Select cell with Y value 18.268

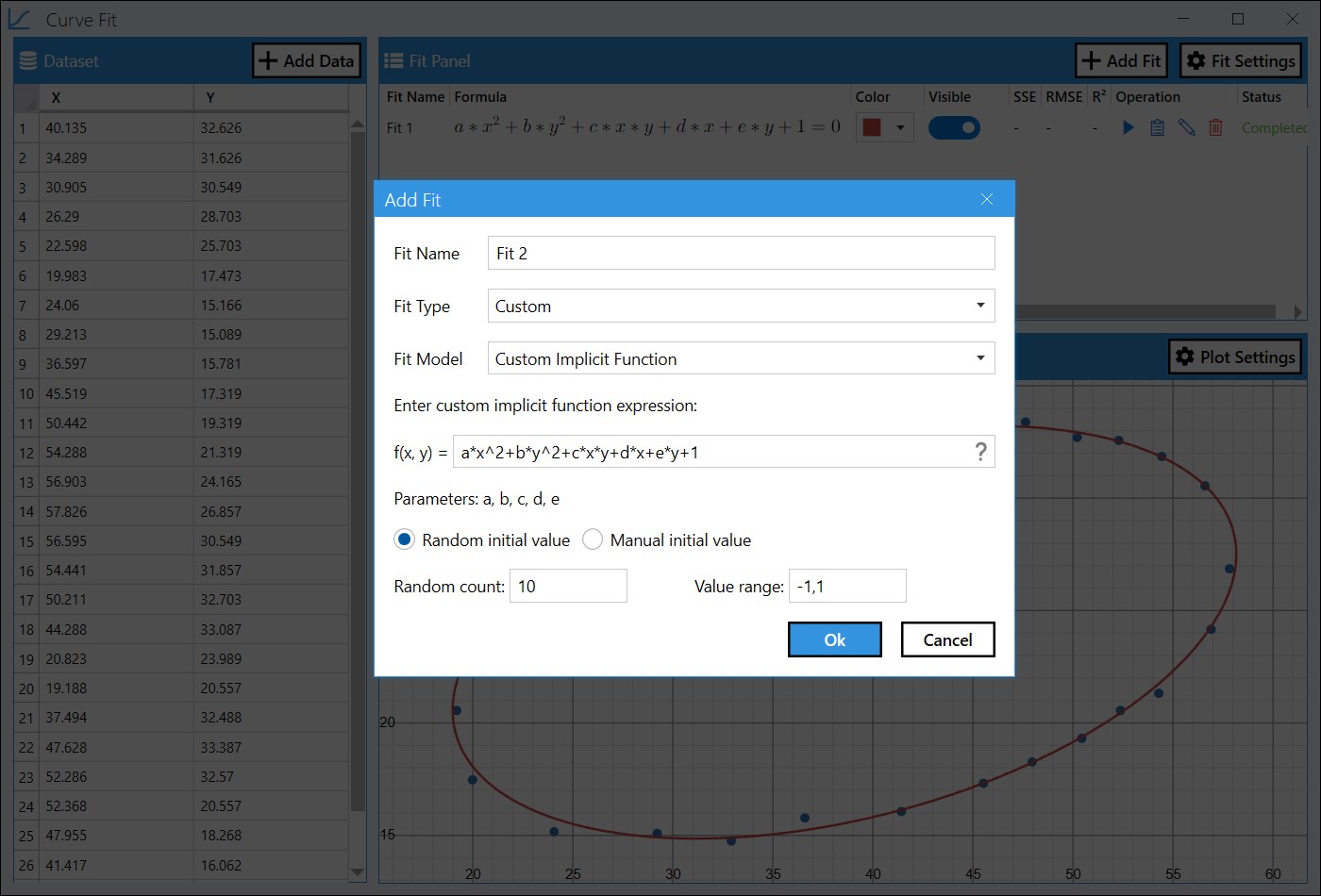pyautogui.click(x=271, y=835)
